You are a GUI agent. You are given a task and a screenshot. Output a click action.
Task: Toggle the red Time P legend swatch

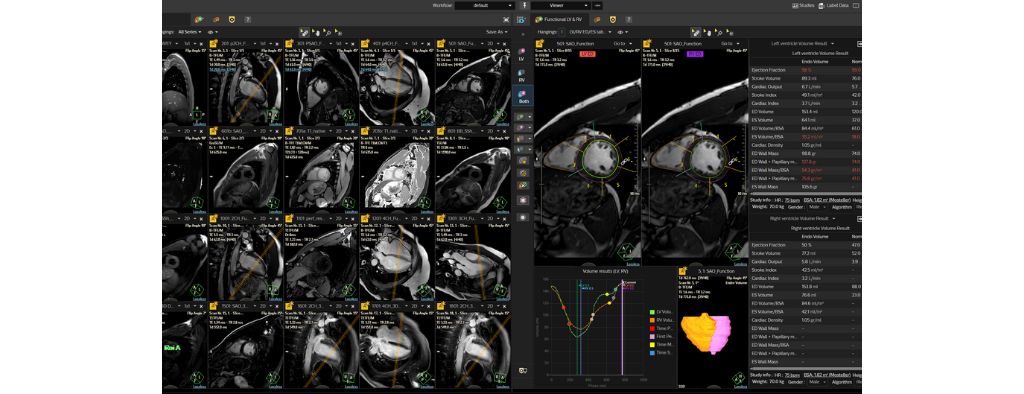click(653, 328)
